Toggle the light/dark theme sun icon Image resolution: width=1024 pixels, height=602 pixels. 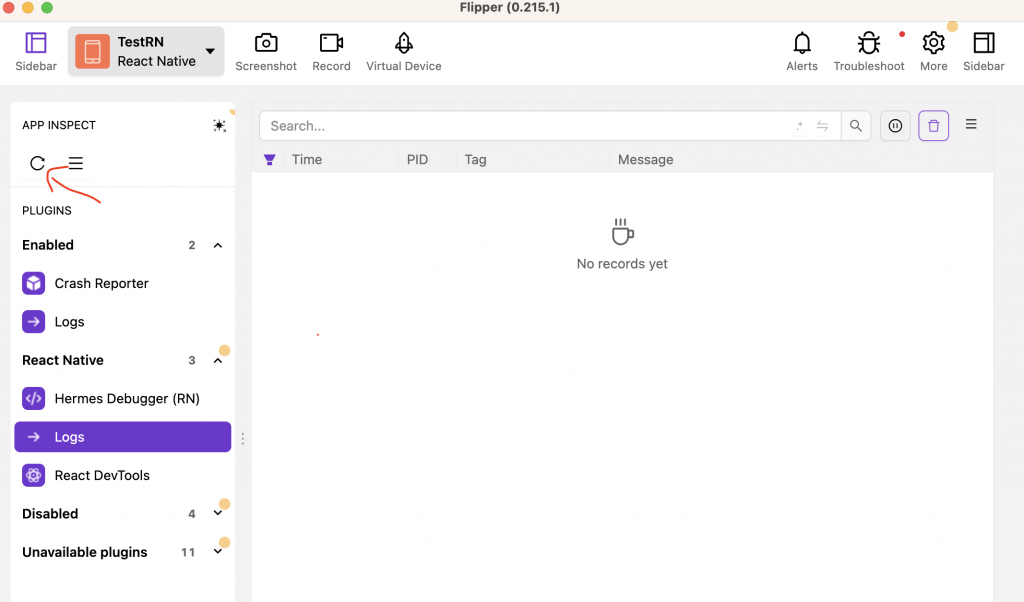point(219,125)
